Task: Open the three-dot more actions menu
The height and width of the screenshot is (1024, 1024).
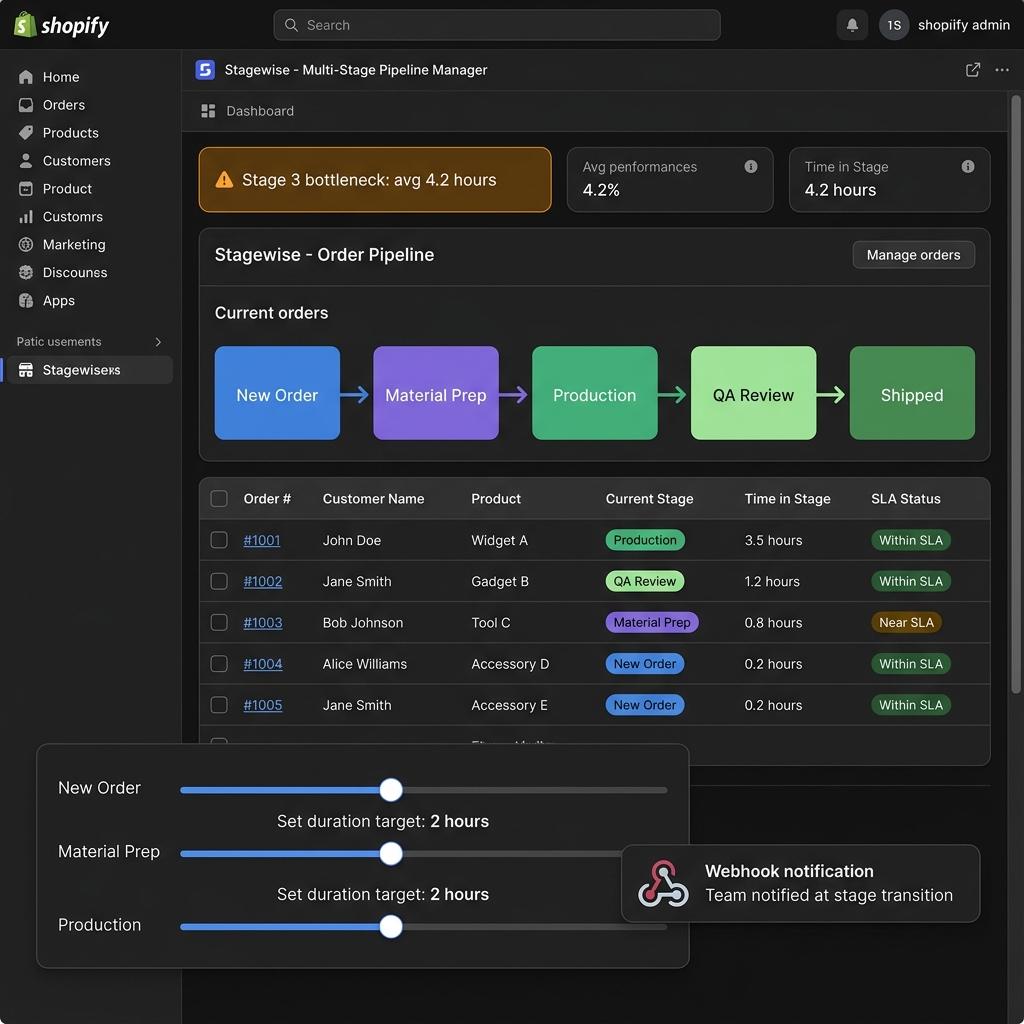Action: coord(1002,70)
